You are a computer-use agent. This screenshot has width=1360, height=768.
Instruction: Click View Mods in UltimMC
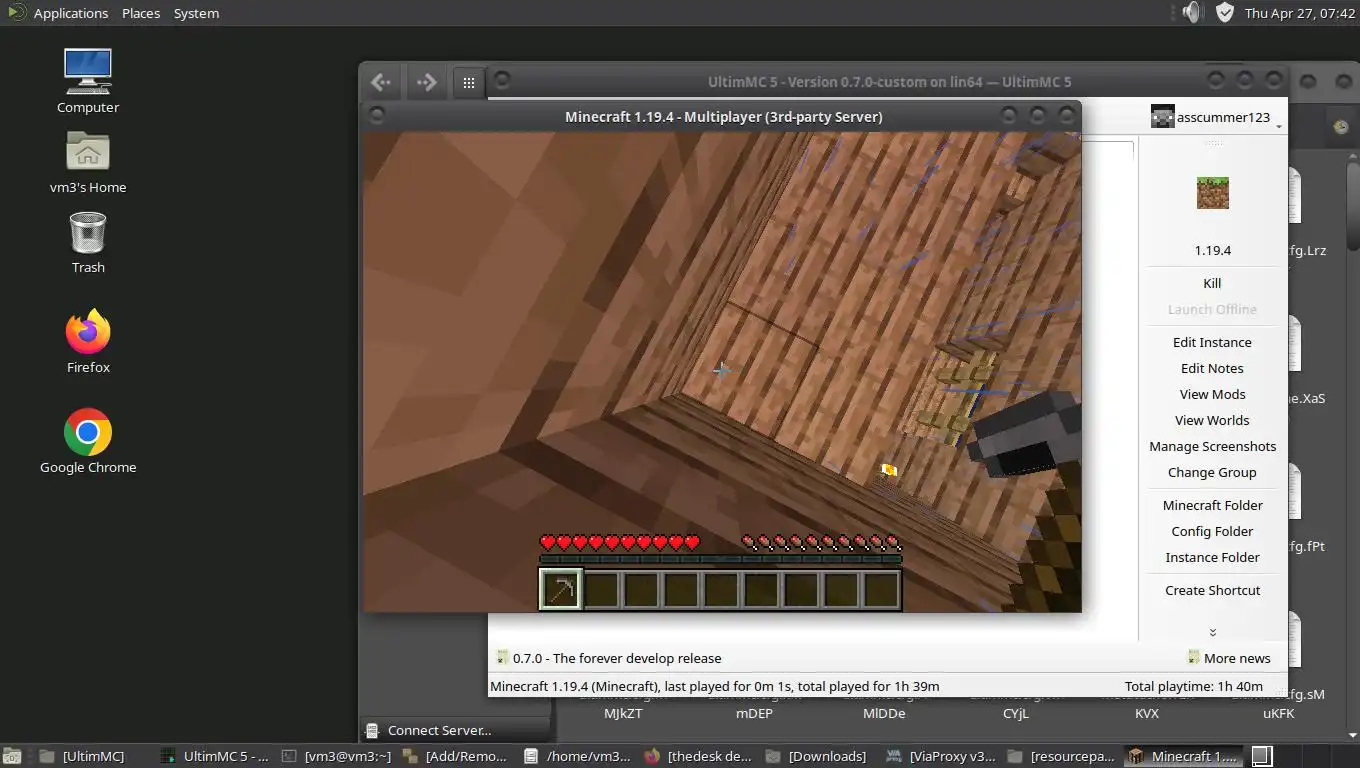tap(1212, 394)
